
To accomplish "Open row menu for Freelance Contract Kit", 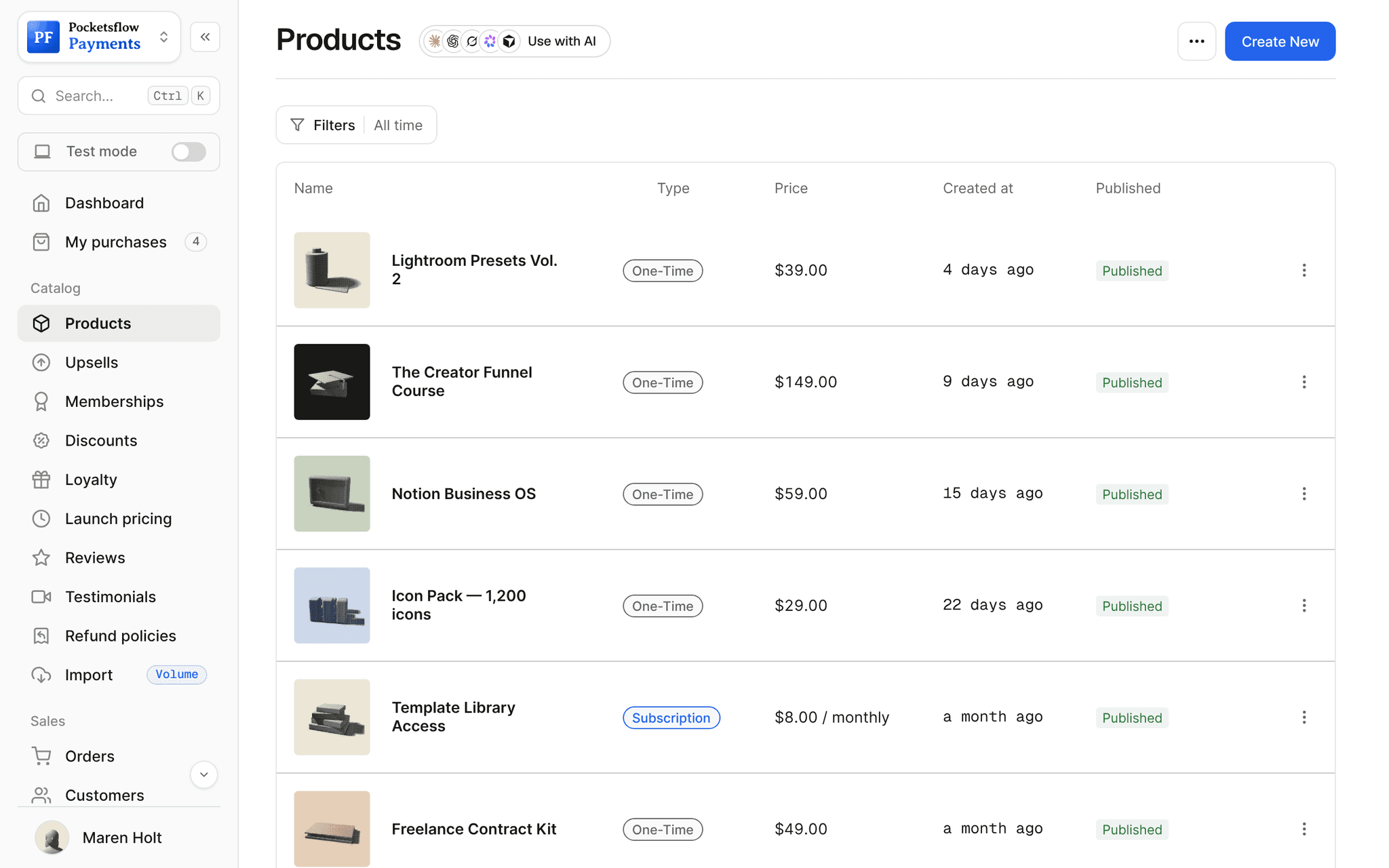I will (1304, 829).
